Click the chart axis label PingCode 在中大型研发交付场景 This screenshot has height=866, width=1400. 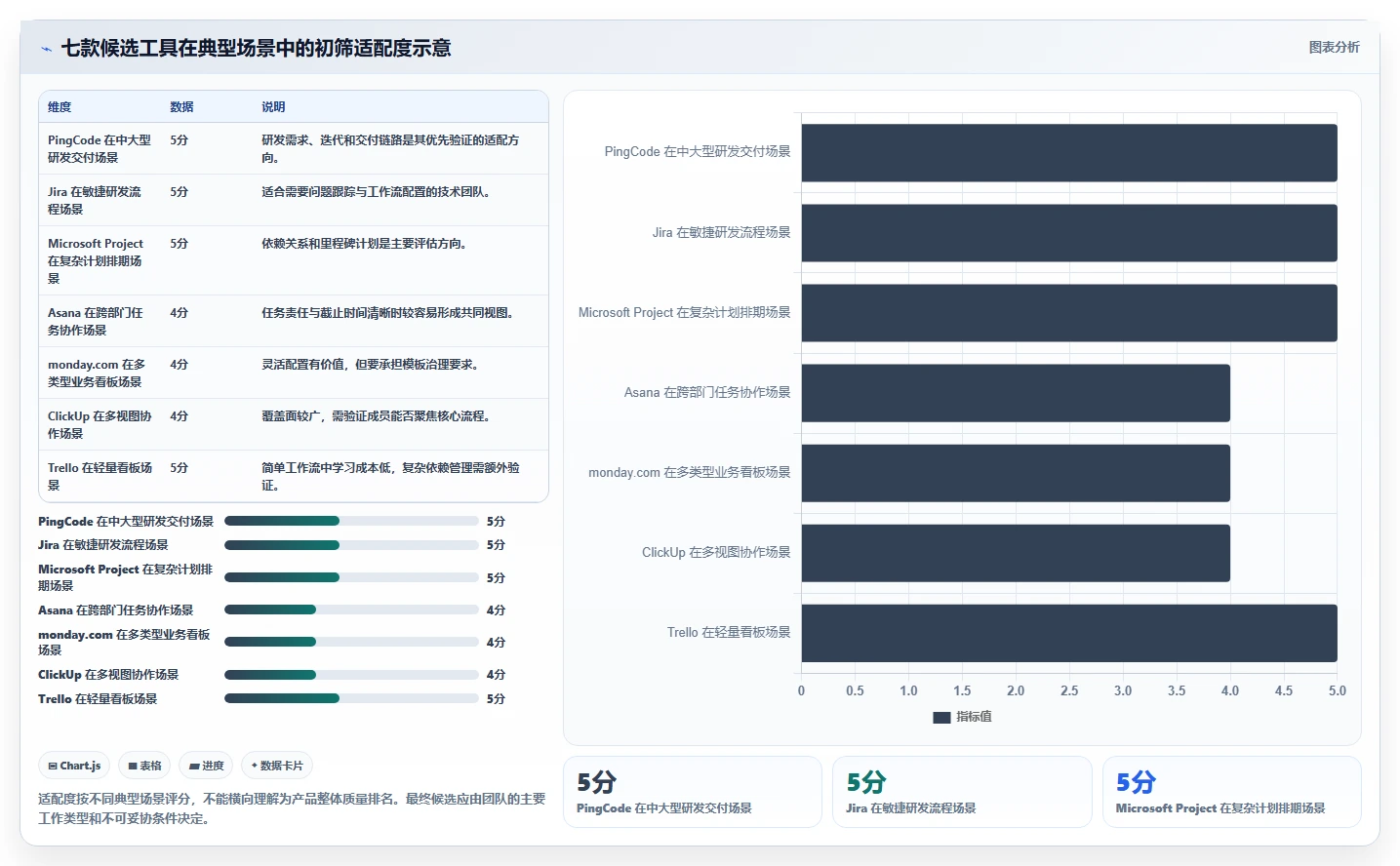[698, 152]
